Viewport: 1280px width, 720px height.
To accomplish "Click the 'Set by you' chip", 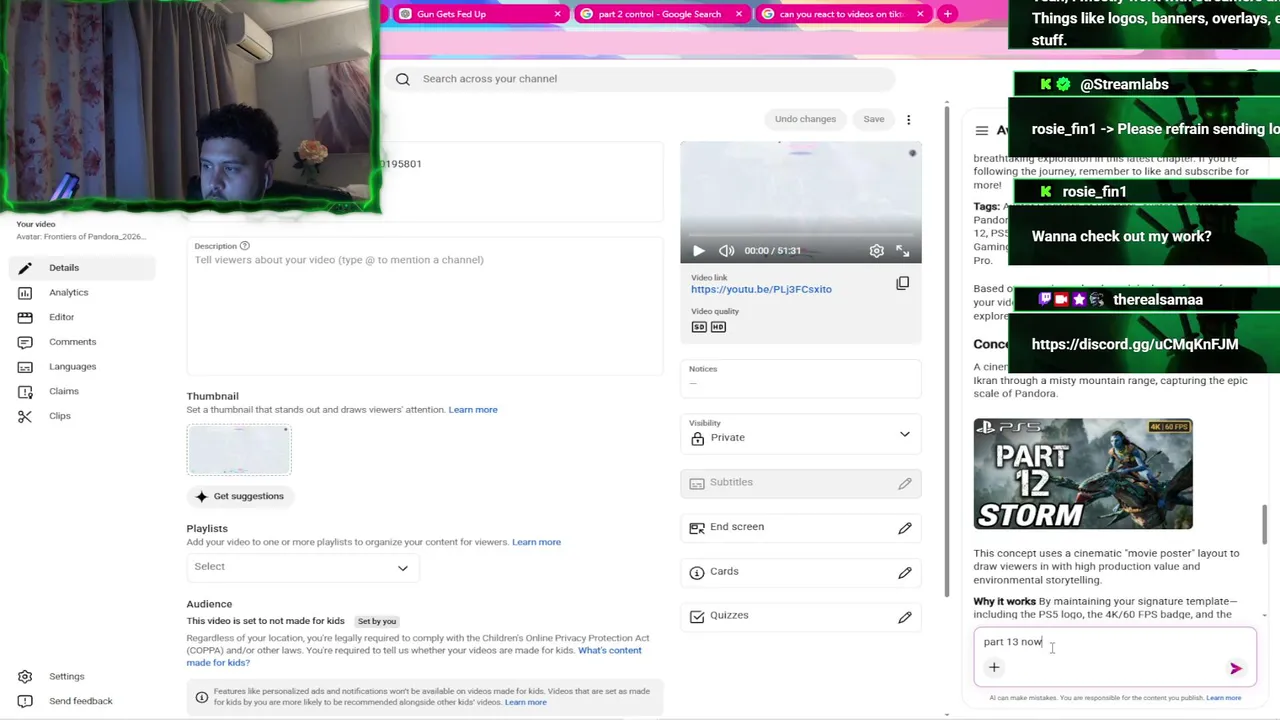I will click(x=377, y=622).
